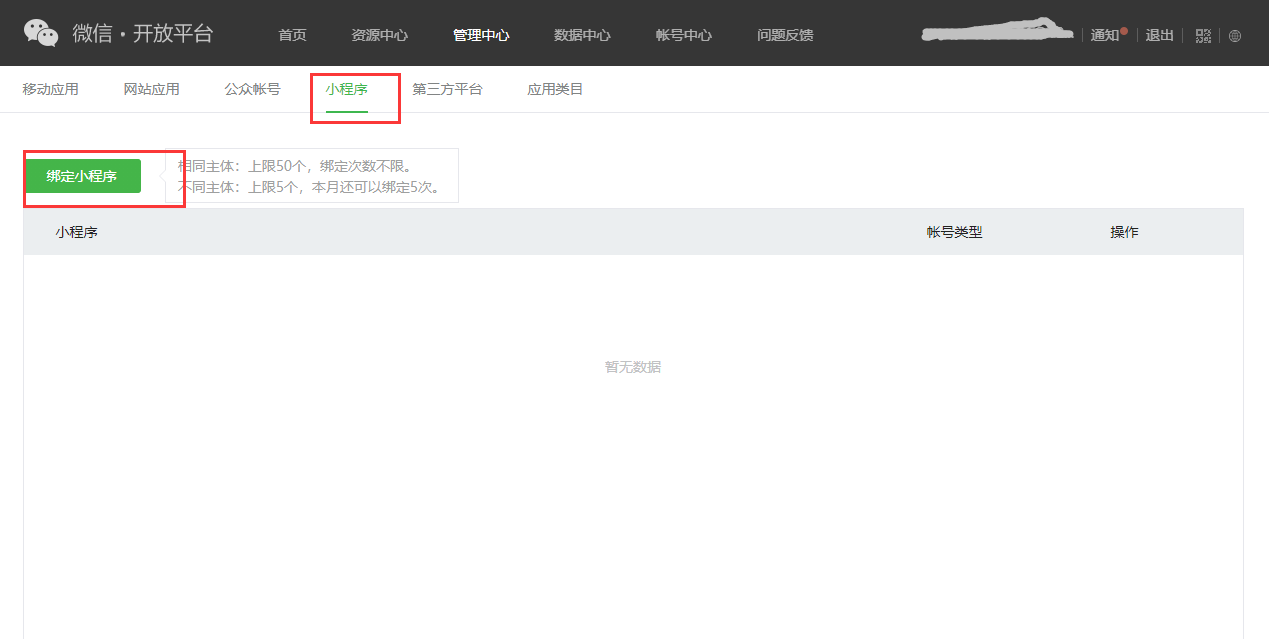Click 退出 to log out

[x=1159, y=35]
